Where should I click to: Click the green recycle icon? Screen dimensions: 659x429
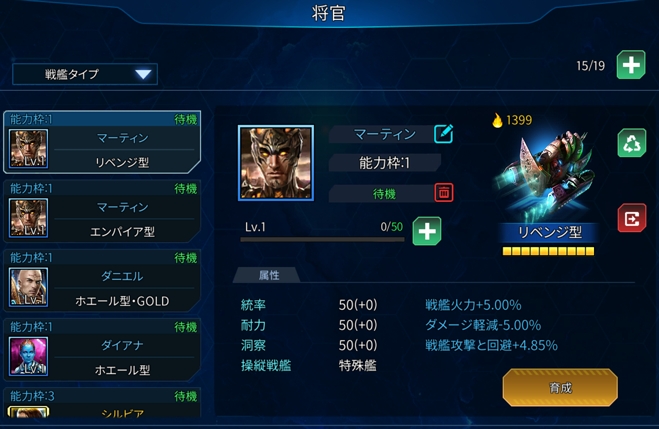click(x=632, y=143)
